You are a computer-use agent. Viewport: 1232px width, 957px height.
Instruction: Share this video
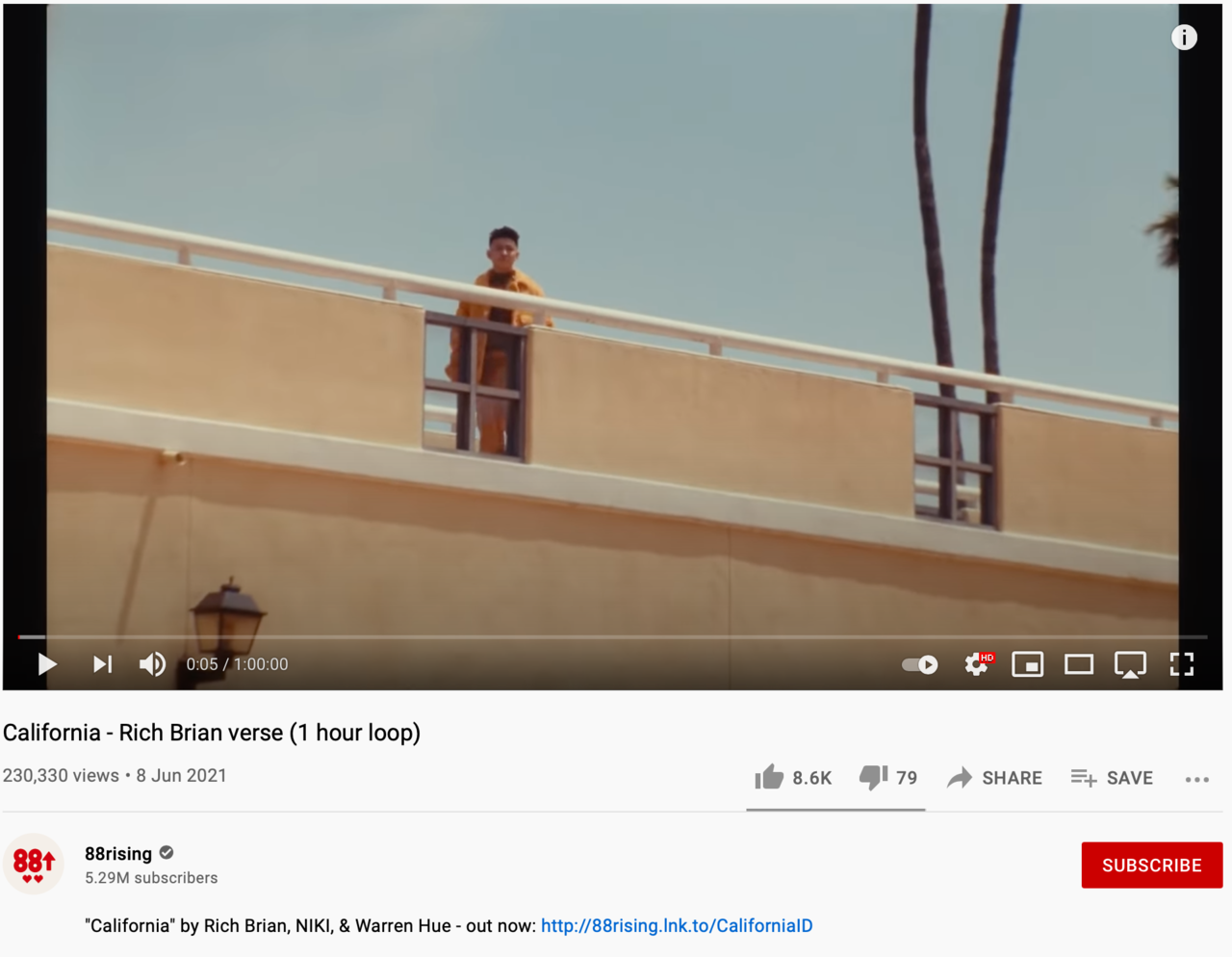coord(994,777)
